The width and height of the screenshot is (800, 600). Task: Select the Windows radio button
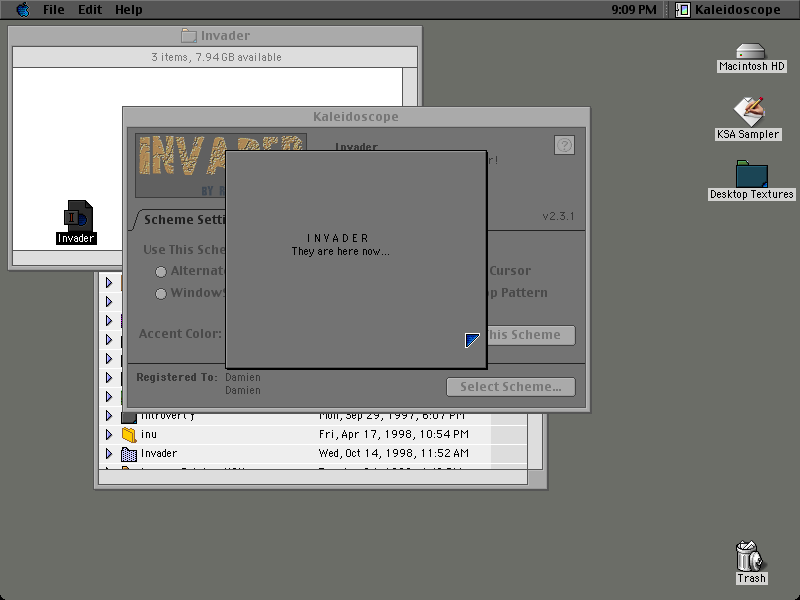pos(161,293)
